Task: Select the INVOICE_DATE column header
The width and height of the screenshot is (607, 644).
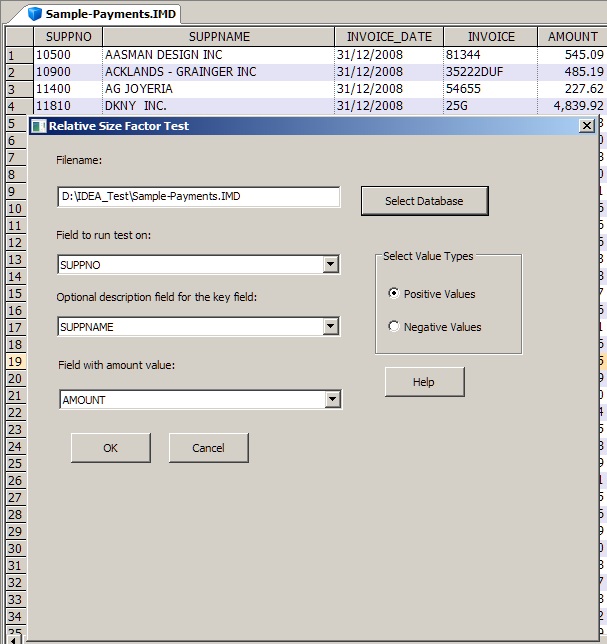Action: (388, 37)
